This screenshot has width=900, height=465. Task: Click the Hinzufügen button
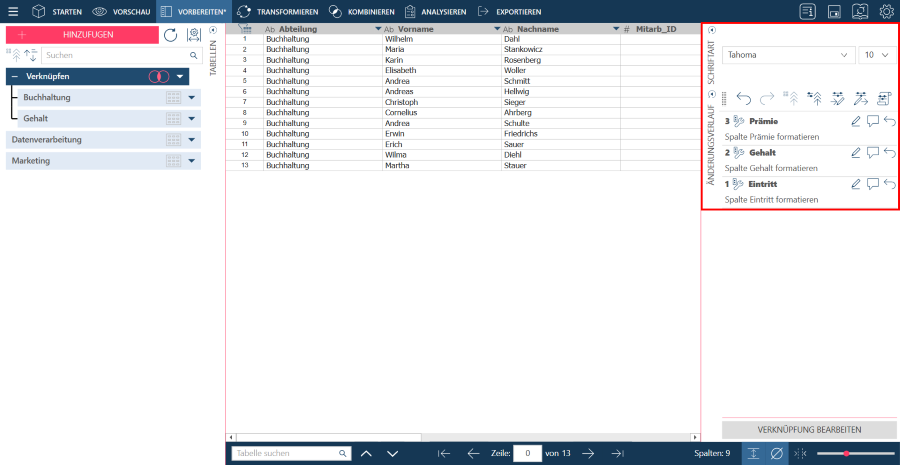click(x=82, y=34)
